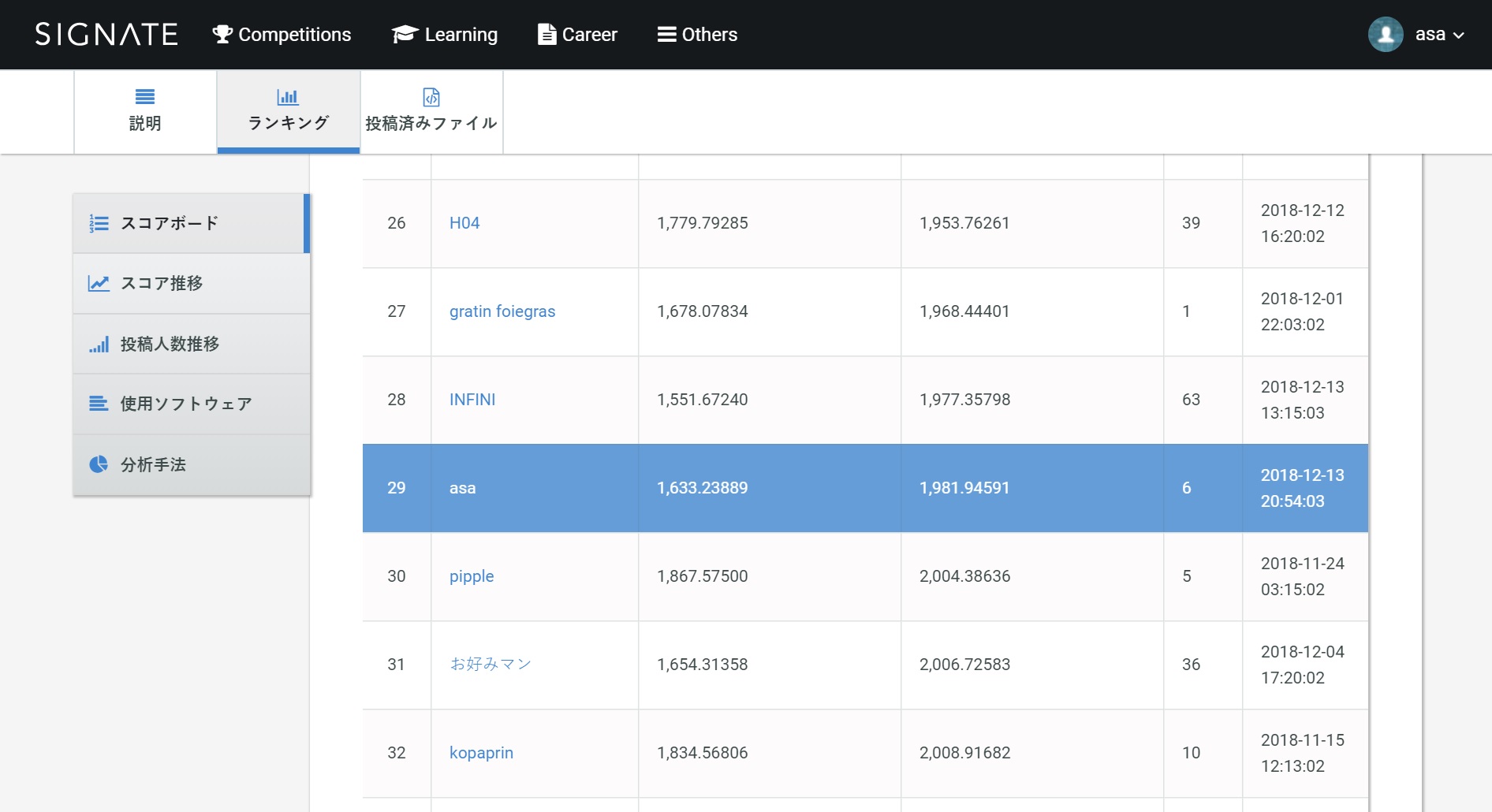The width and height of the screenshot is (1492, 812).
Task: Click the date 2018-12-13 20:54:03
Action: point(1303,488)
